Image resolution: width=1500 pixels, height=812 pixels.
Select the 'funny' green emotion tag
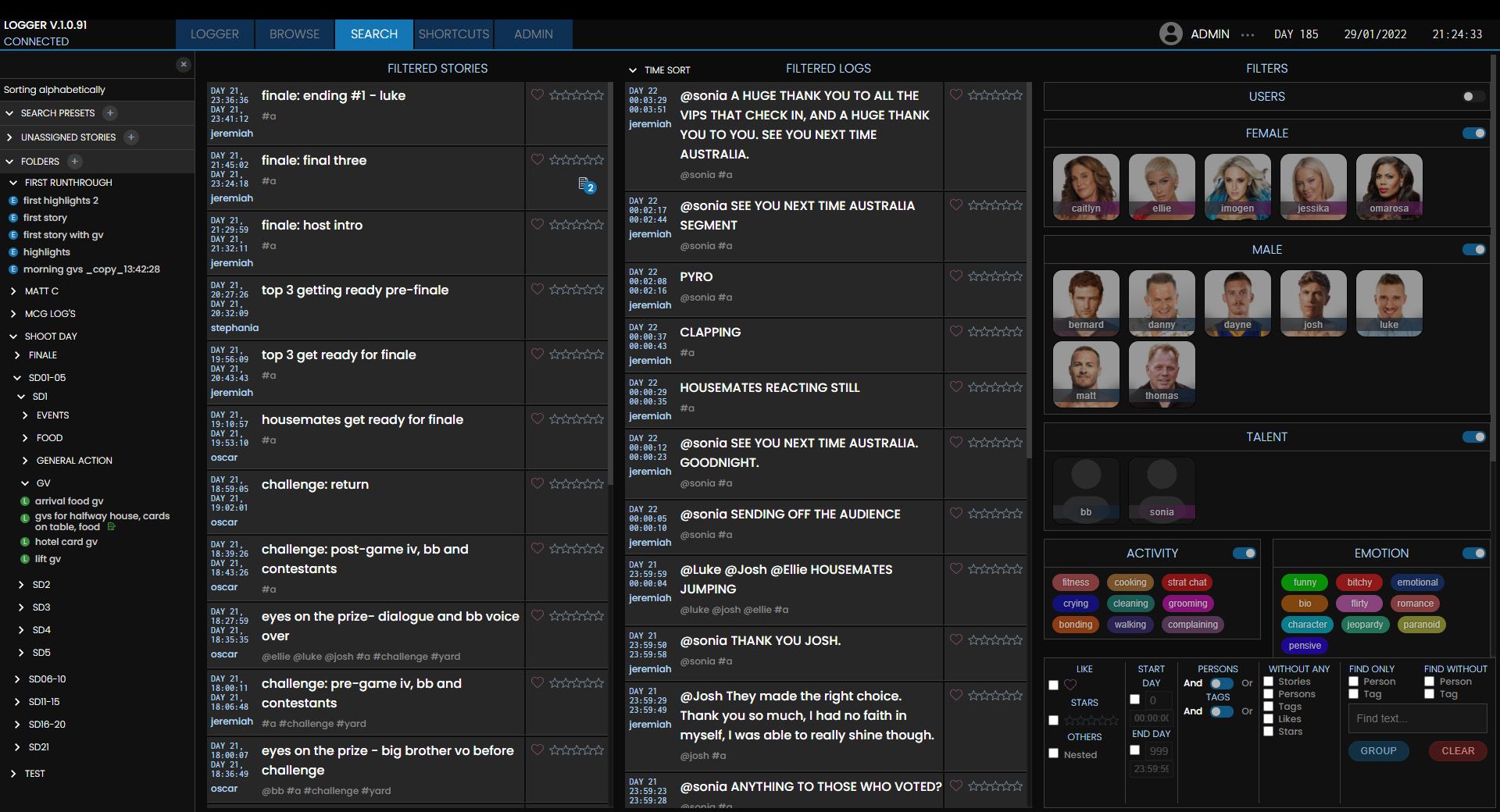click(1305, 582)
